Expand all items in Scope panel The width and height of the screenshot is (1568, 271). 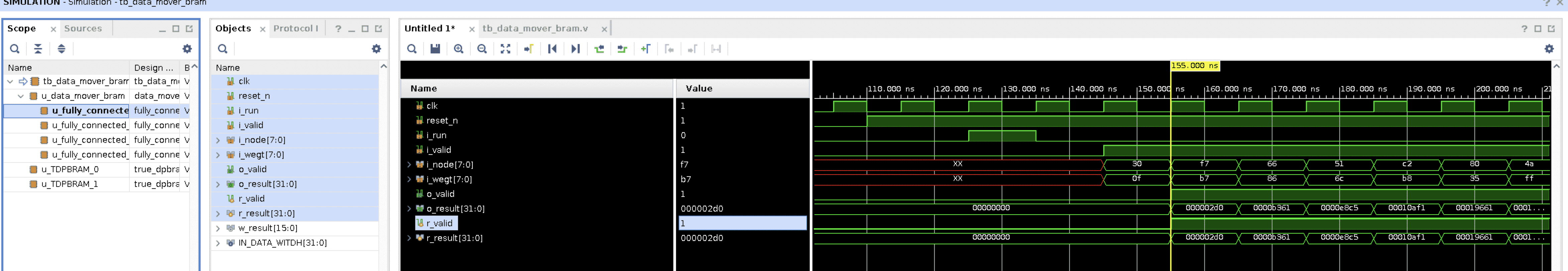click(x=61, y=49)
